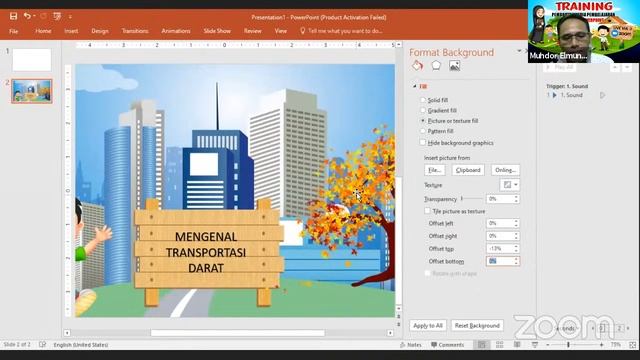Image resolution: width=640 pixels, height=360 pixels.
Task: Open the Notes pane
Action: tap(411, 345)
